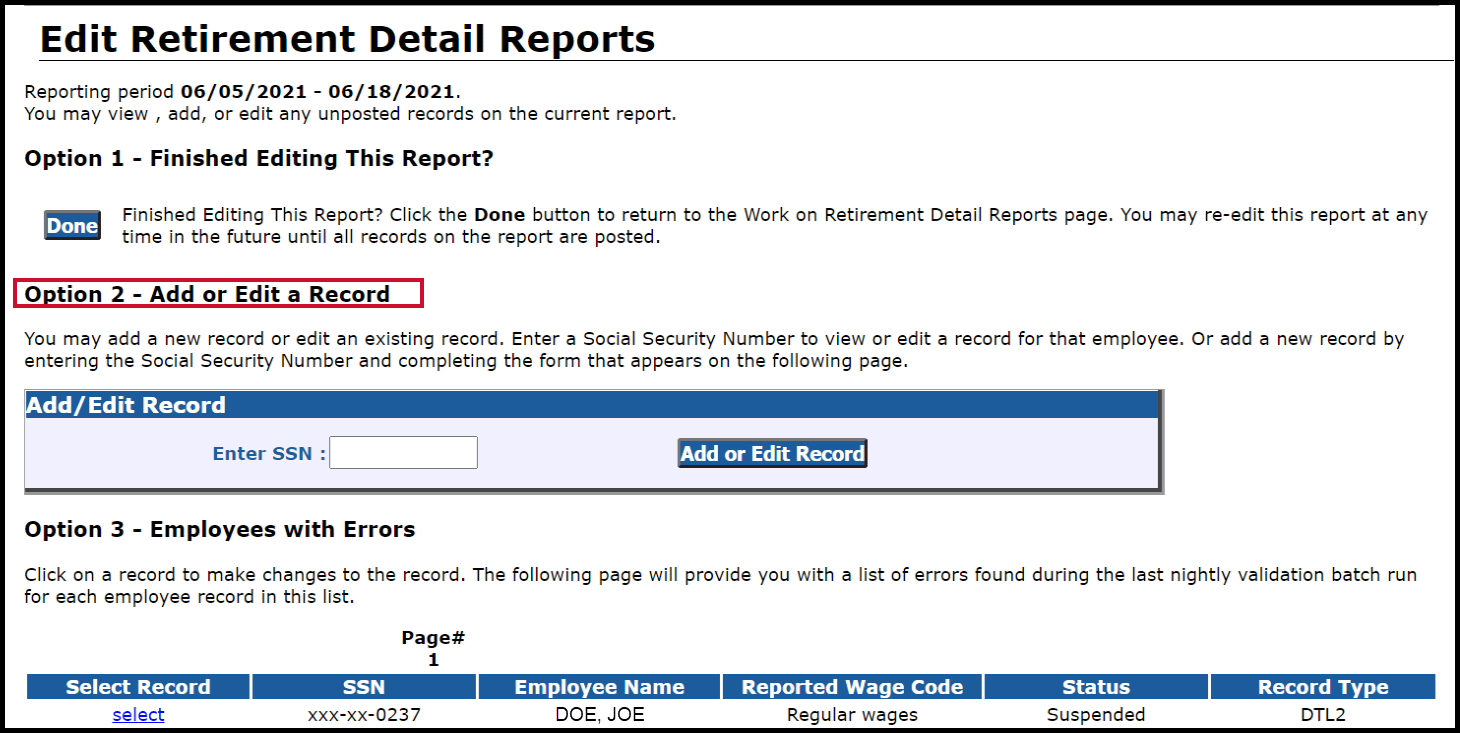Click the Employee Name column header
1460x733 pixels.
[598, 686]
